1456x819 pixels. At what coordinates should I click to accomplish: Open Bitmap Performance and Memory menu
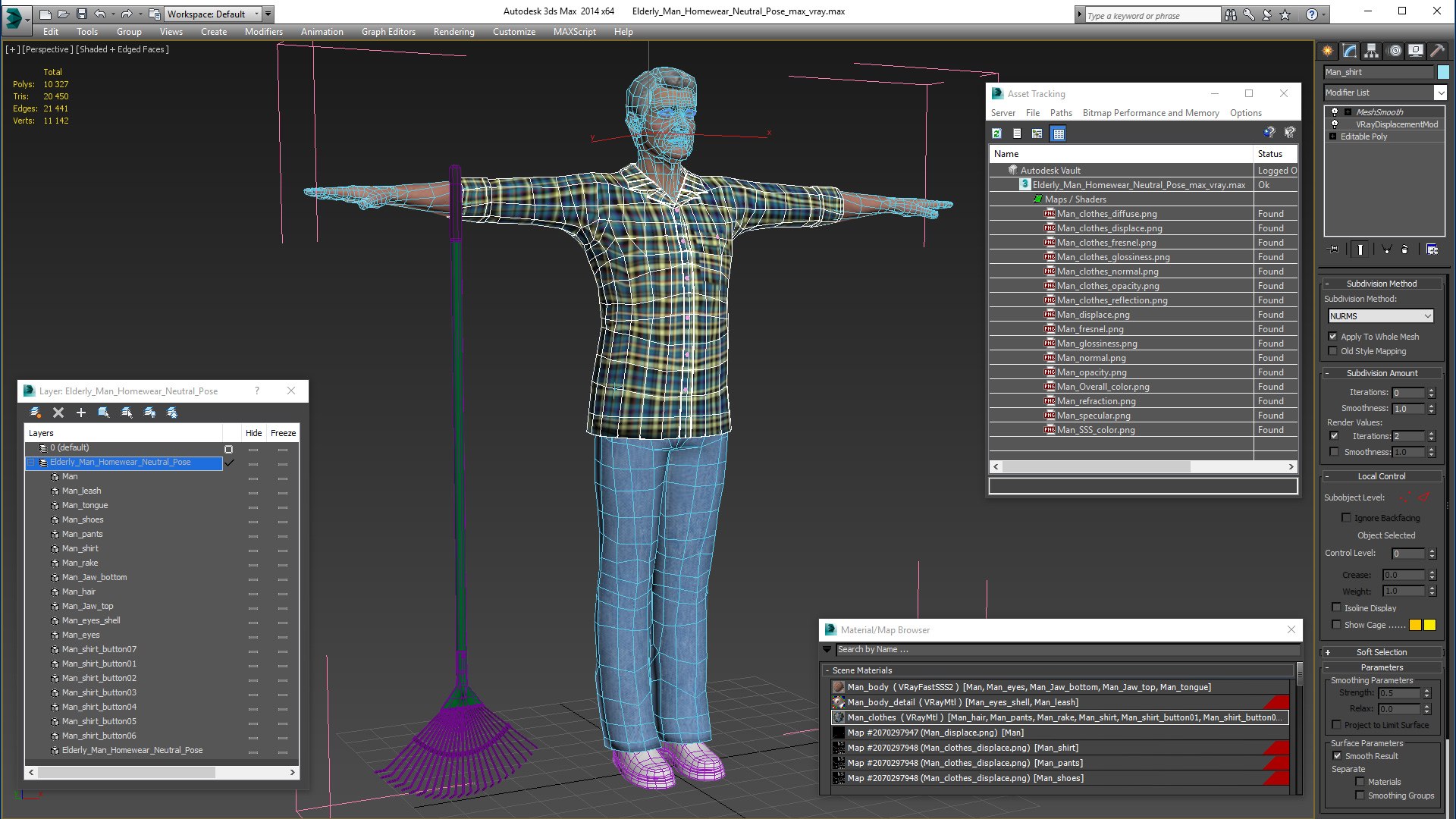pyautogui.click(x=1150, y=113)
